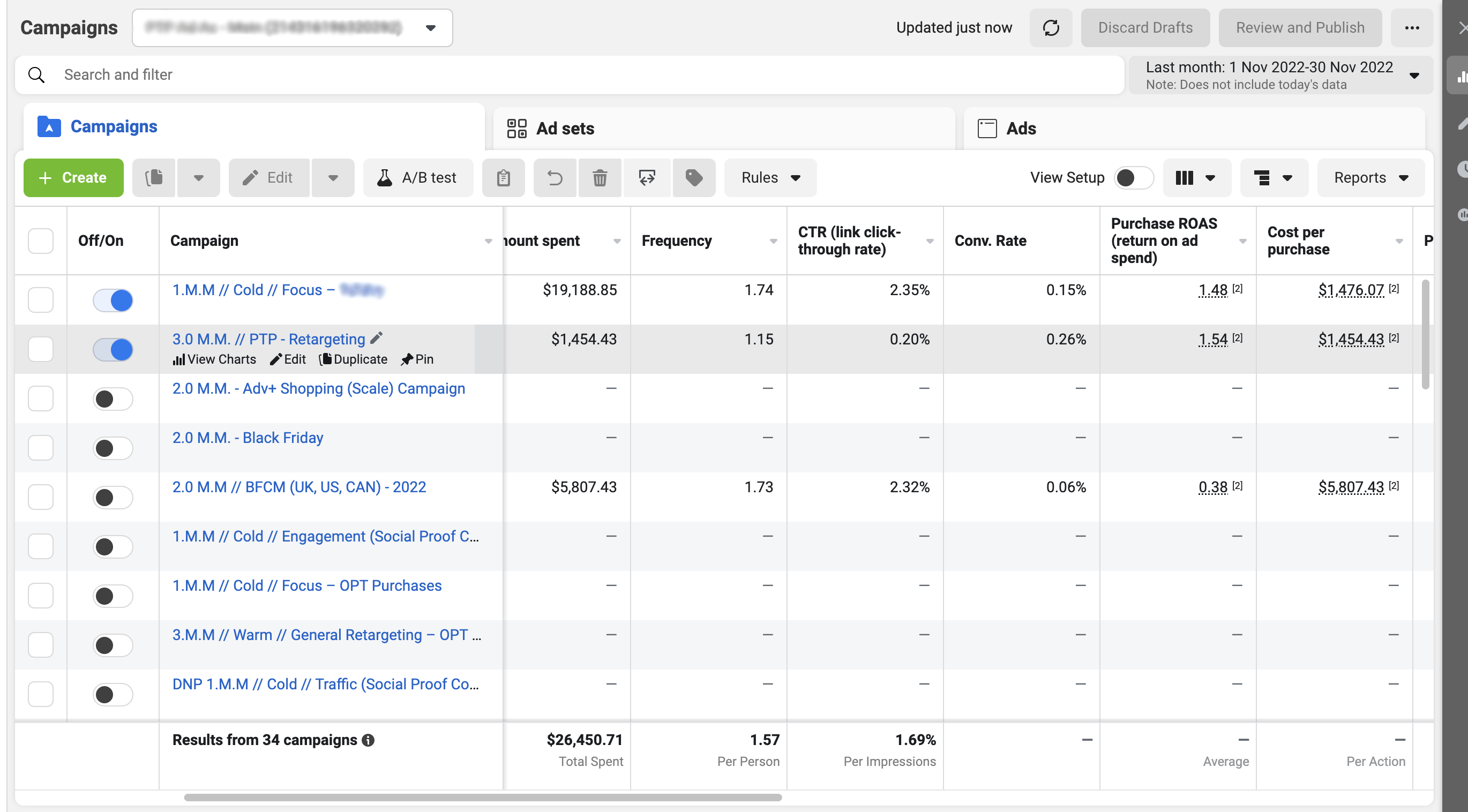Viewport: 1468px width, 812px height.
Task: Click the duplicate campaign toolbar icon
Action: click(x=154, y=178)
